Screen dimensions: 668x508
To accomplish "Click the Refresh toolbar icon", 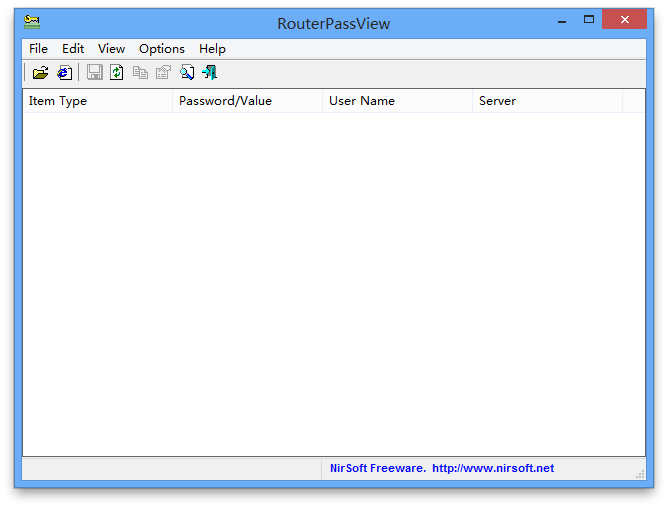I will pyautogui.click(x=117, y=72).
